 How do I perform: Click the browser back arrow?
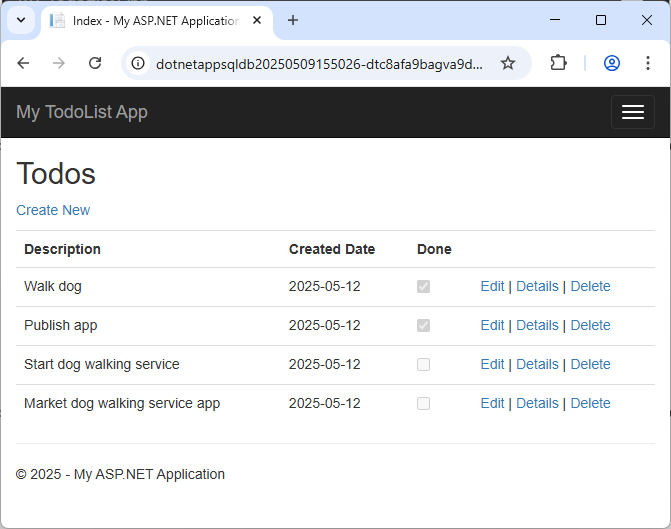point(24,63)
